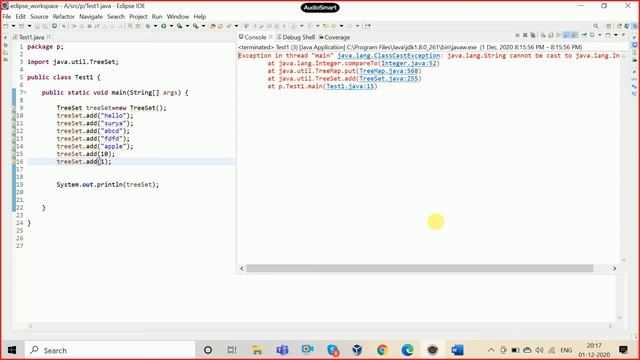Image resolution: width=640 pixels, height=360 pixels.
Task: Click on the System.out.println(treeSet) line
Action: coord(108,184)
